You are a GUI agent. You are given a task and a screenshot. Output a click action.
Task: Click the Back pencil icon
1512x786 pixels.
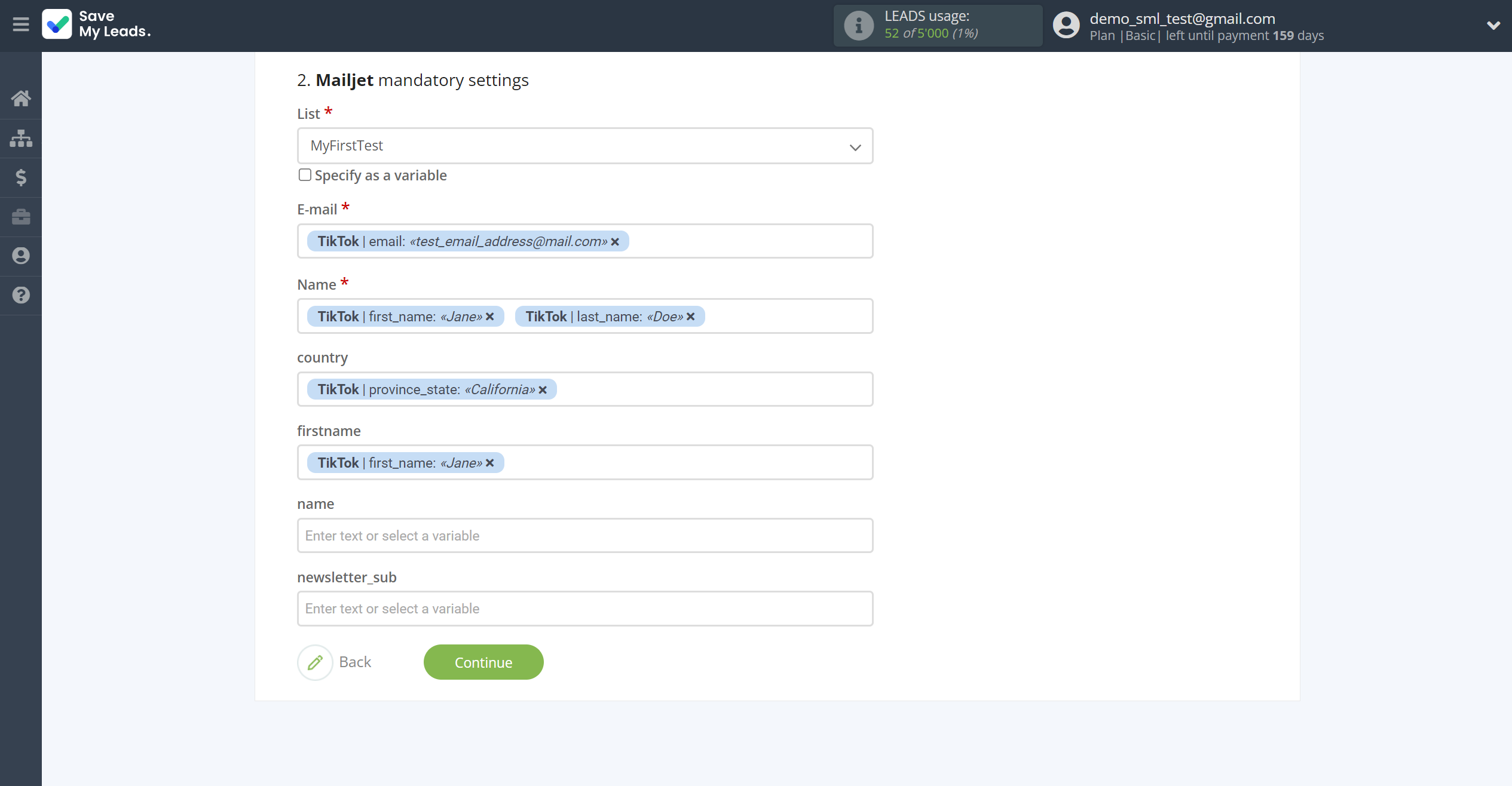click(315, 662)
